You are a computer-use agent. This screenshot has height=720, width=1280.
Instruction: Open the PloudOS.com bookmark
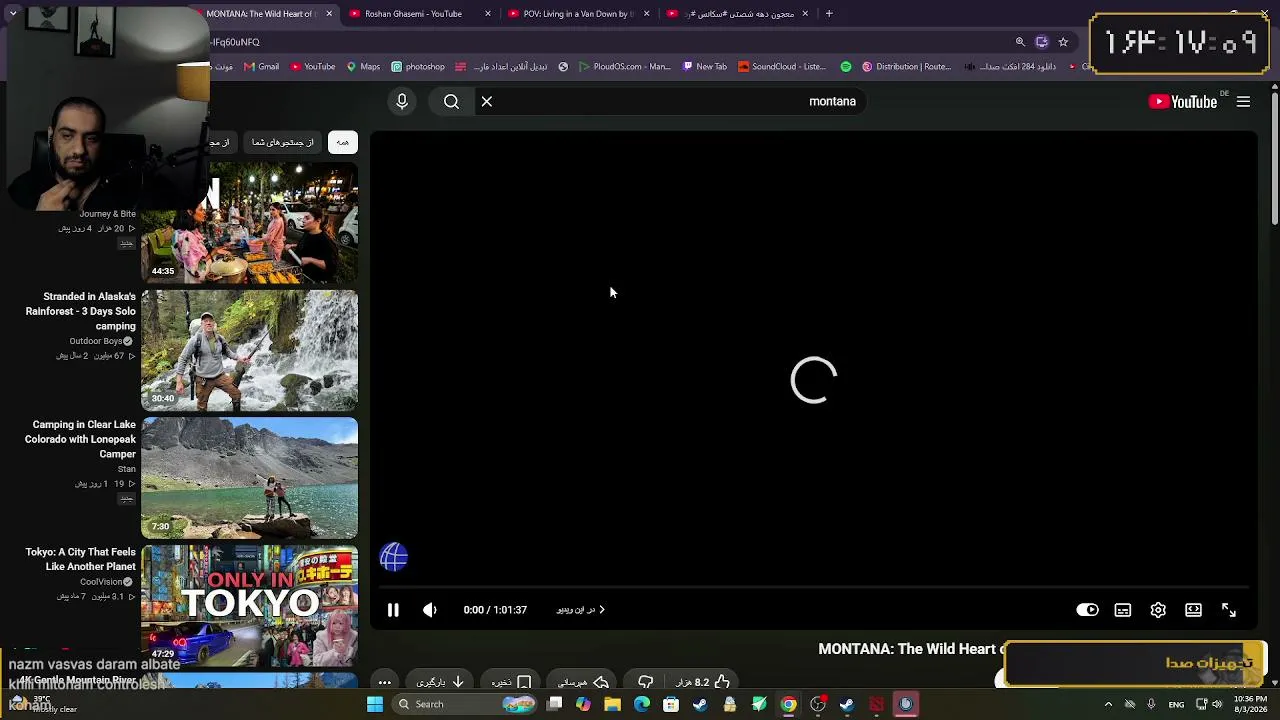[x=625, y=67]
